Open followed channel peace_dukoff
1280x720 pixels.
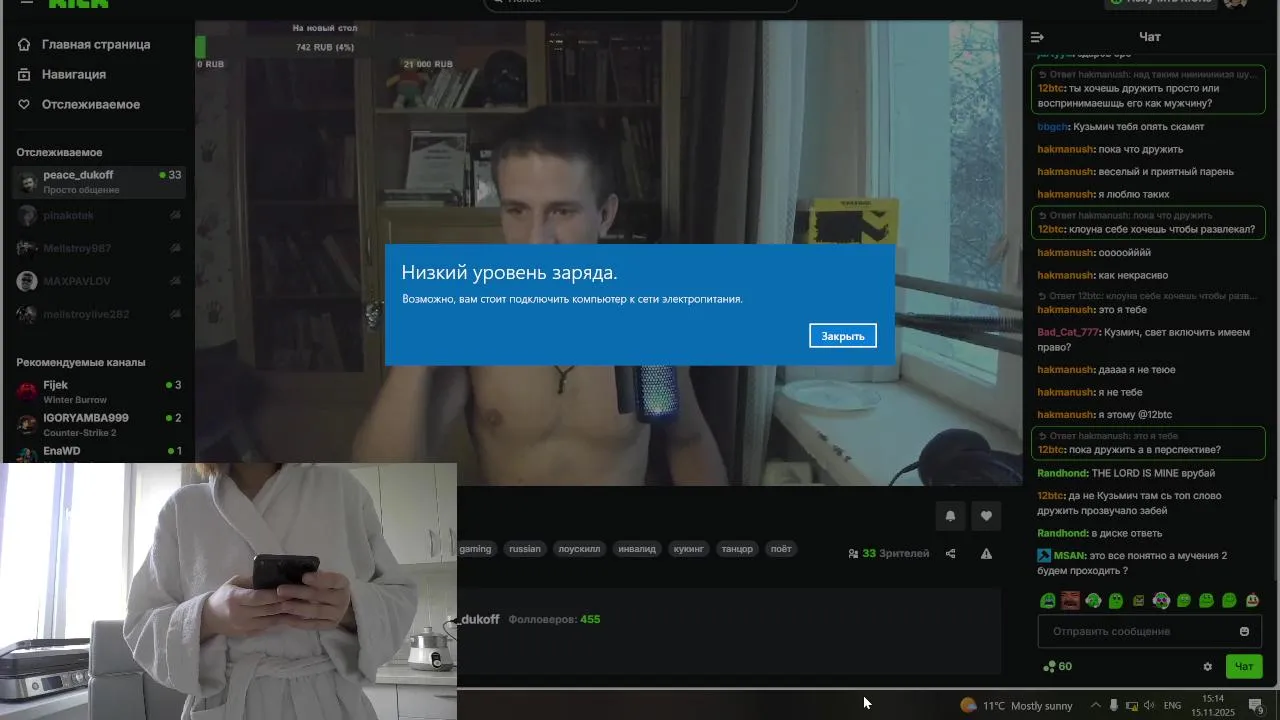(x=98, y=182)
